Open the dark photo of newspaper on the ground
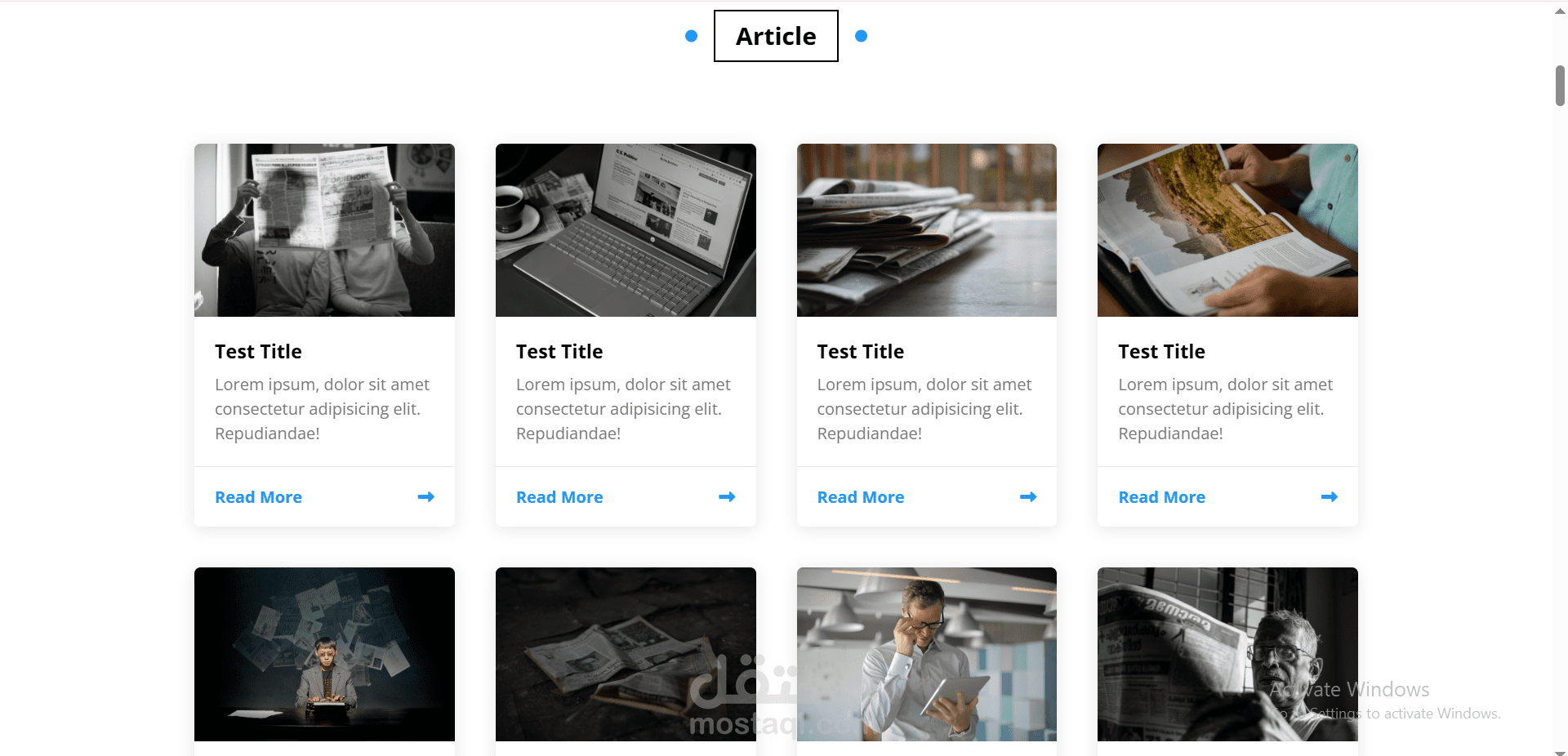Viewport: 1568px width, 756px height. click(626, 654)
